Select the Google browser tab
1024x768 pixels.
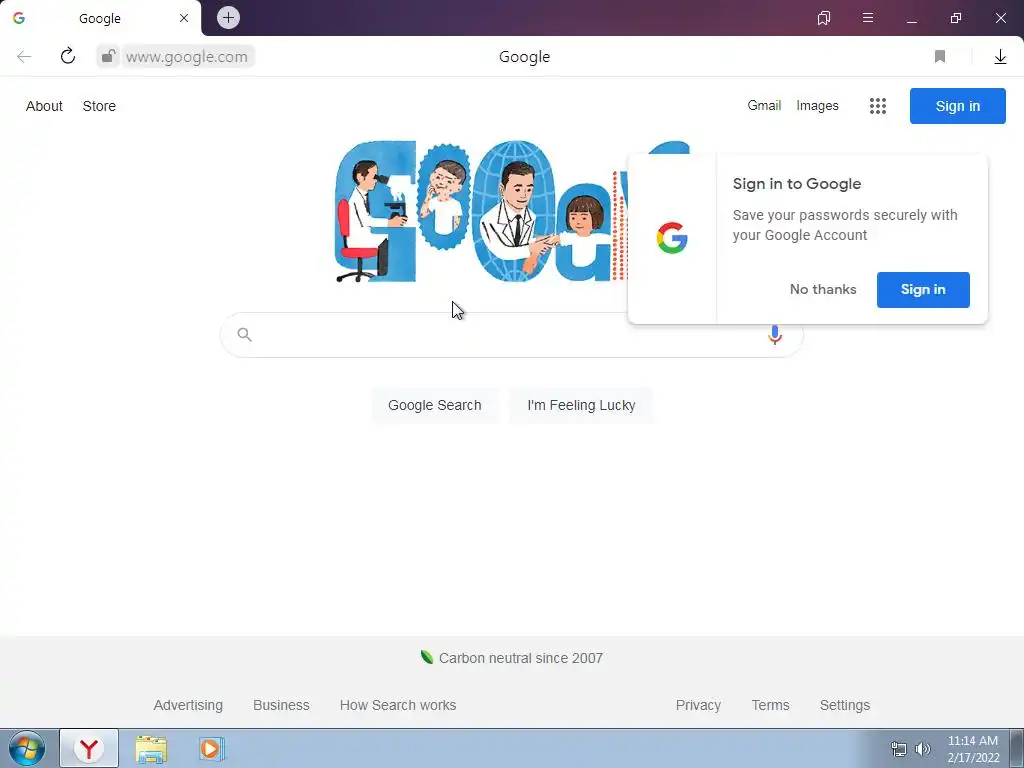click(101, 18)
